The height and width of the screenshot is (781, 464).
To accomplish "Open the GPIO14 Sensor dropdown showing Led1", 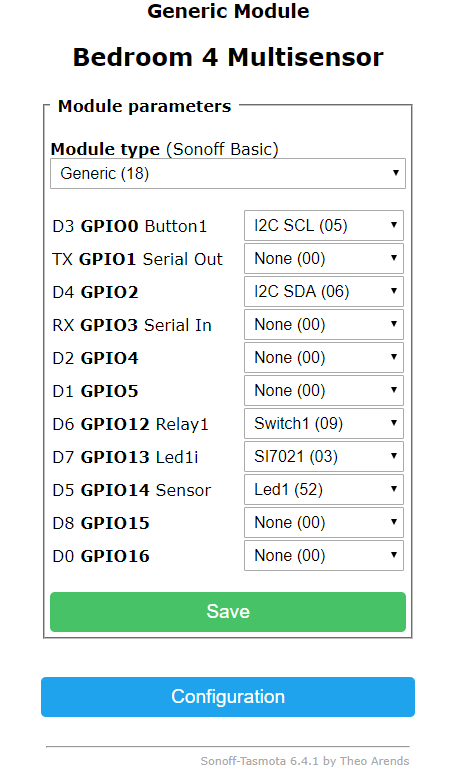I will (324, 490).
